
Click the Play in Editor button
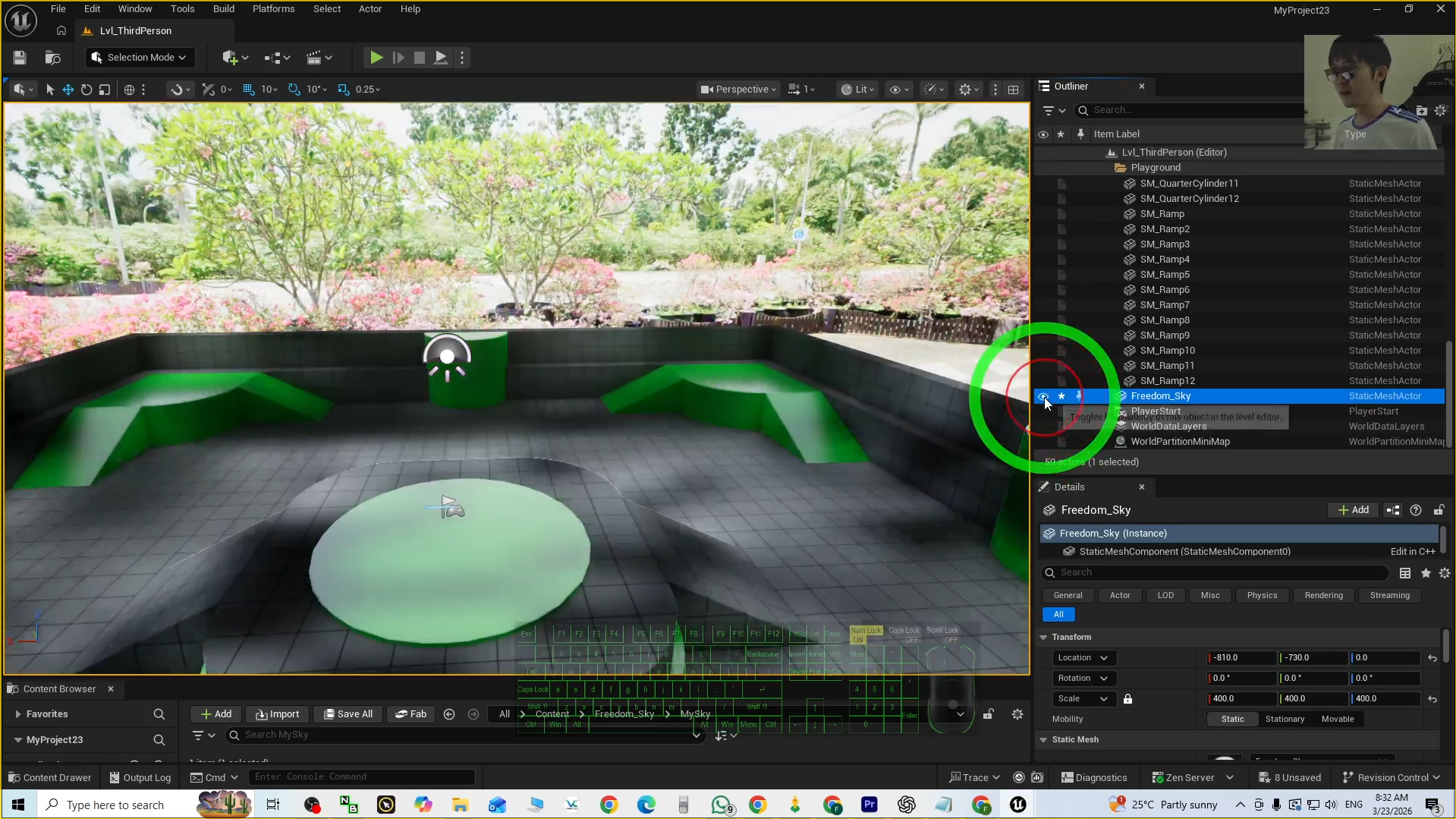pos(376,57)
